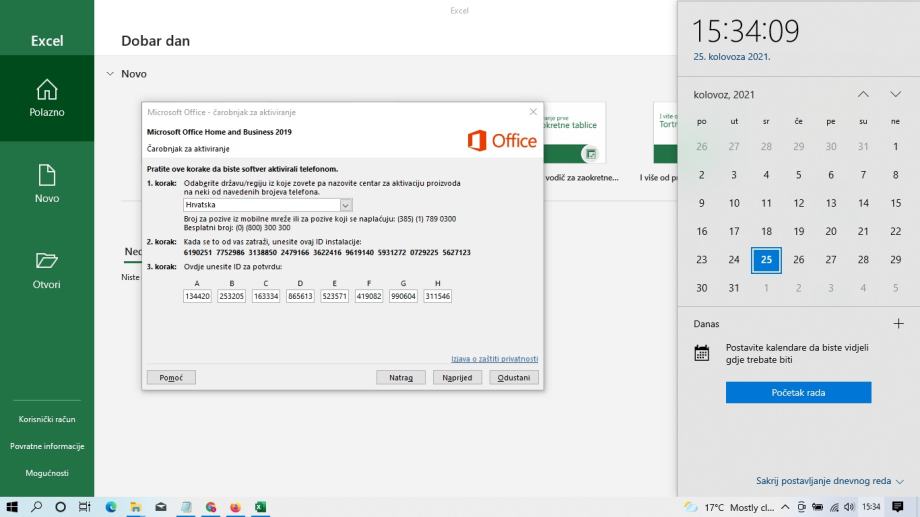Select day 22 in the calendar
Image resolution: width=920 pixels, height=517 pixels.
pos(895,231)
